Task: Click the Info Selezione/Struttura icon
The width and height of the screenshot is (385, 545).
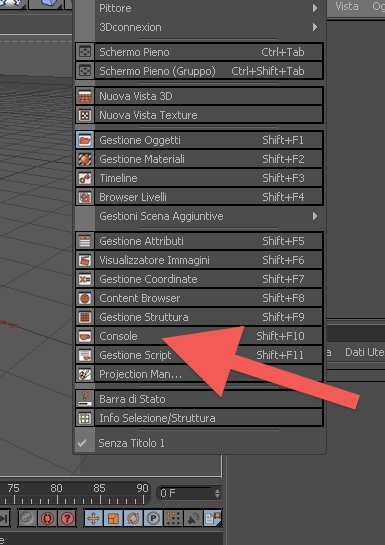Action: (x=85, y=418)
